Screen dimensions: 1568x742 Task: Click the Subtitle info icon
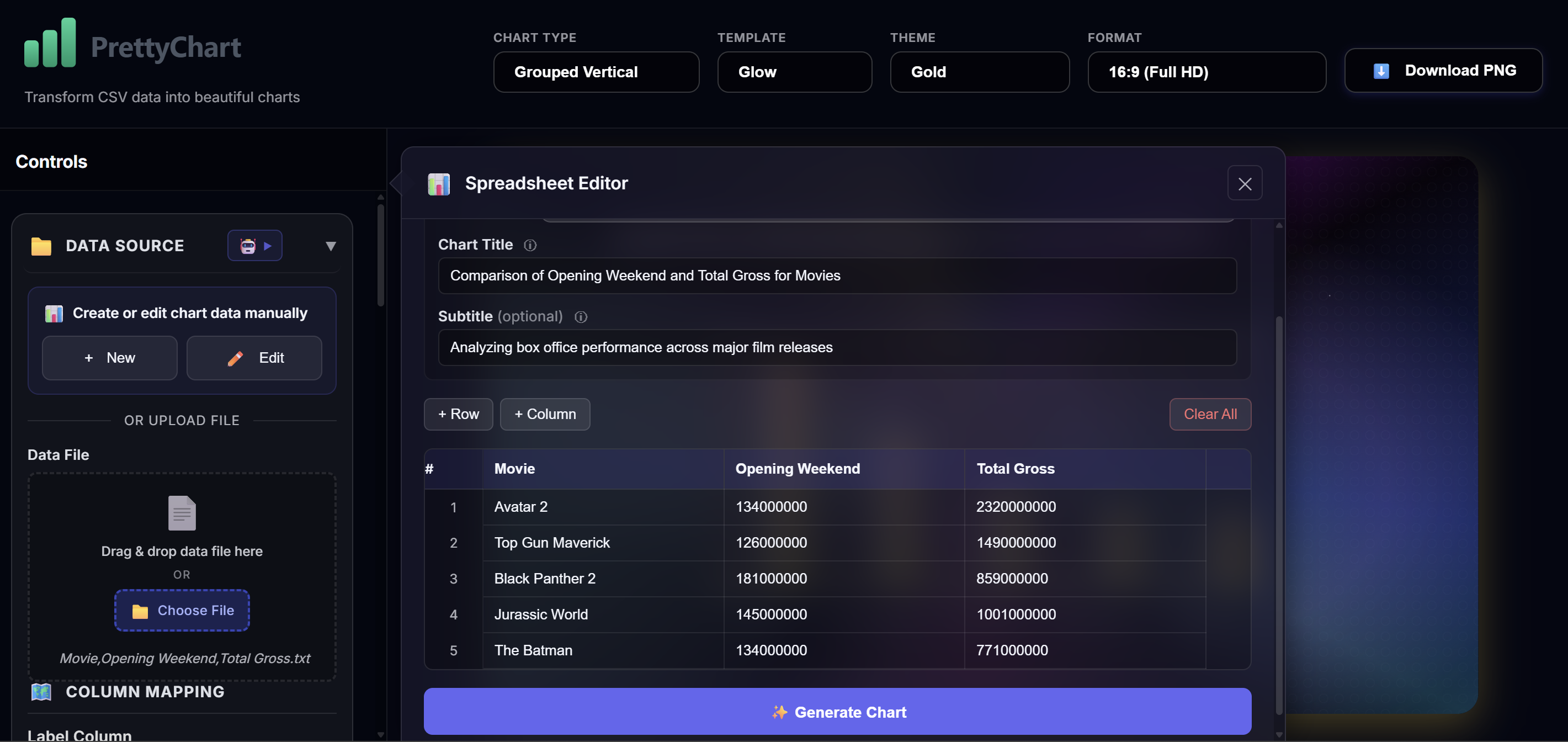[581, 316]
